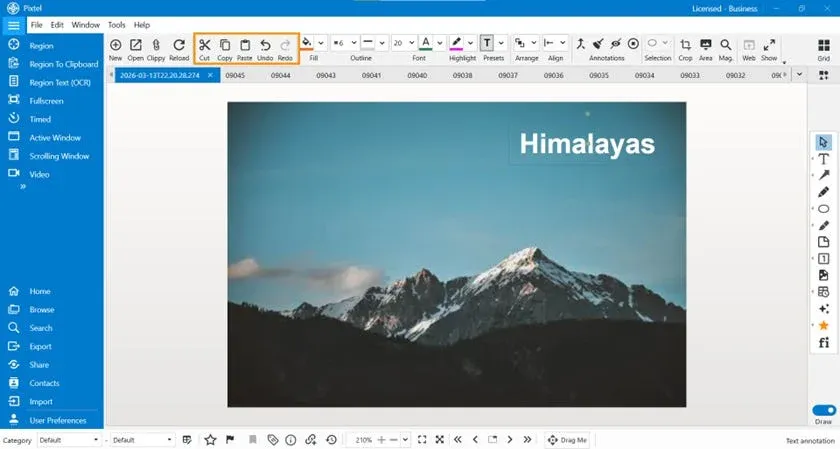Toggle annotation visibility eye icon
840x449 pixels.
click(x=616, y=43)
